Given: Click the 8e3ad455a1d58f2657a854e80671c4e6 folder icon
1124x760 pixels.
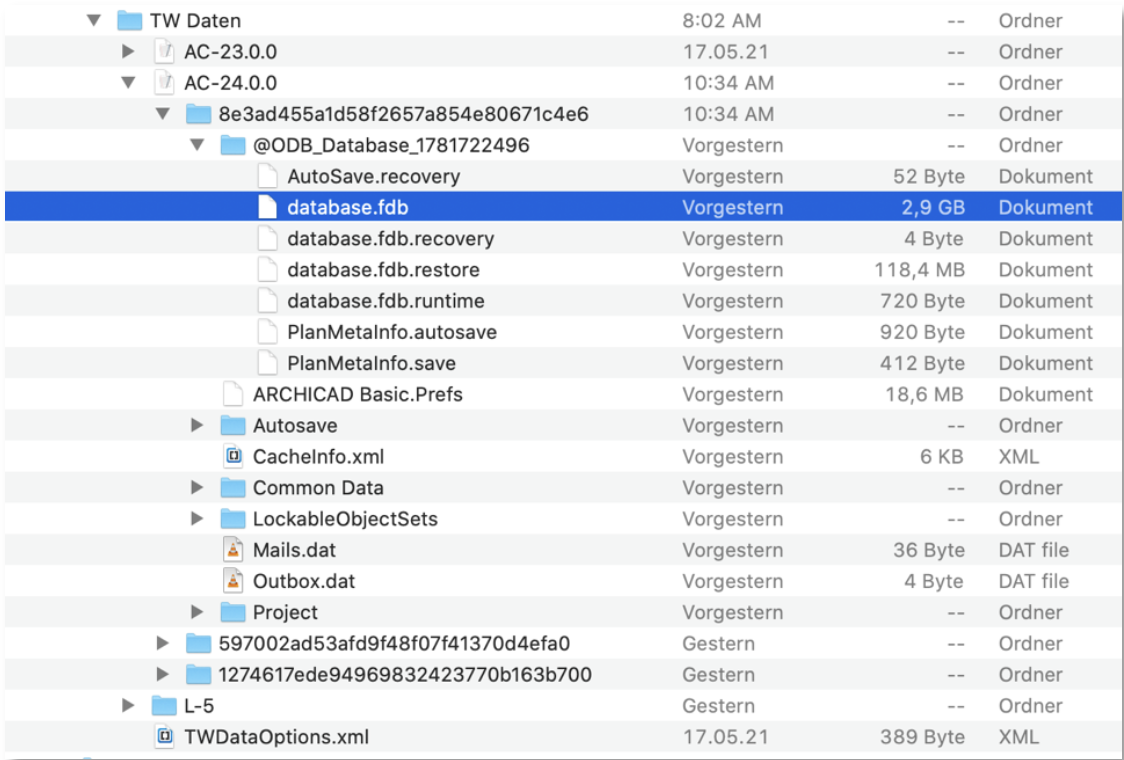Looking at the screenshot, I should pos(198,113).
